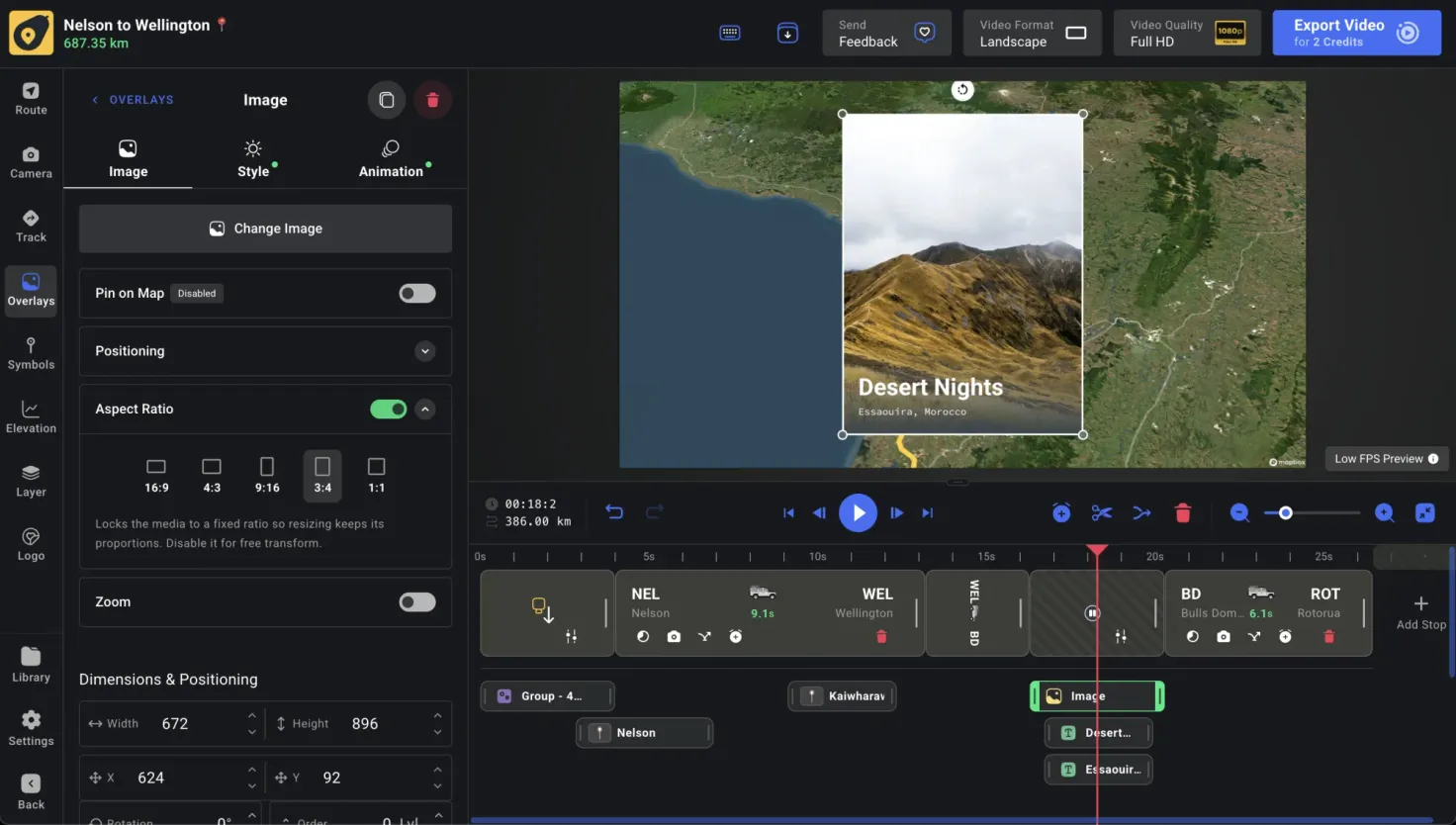Viewport: 1456px width, 825px height.
Task: Click the scissors split tool
Action: [1102, 512]
